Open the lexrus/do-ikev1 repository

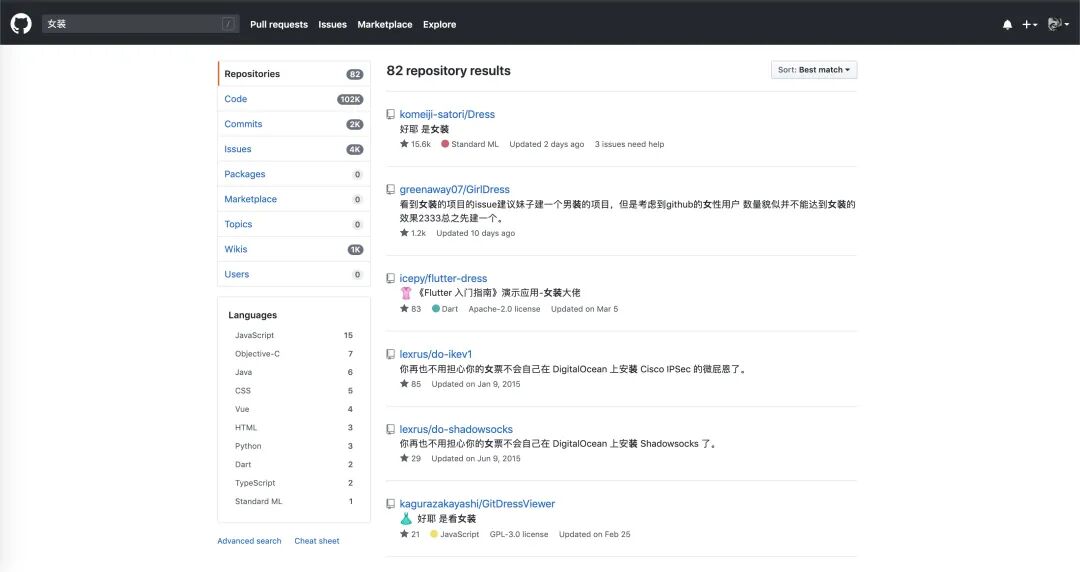pos(436,354)
